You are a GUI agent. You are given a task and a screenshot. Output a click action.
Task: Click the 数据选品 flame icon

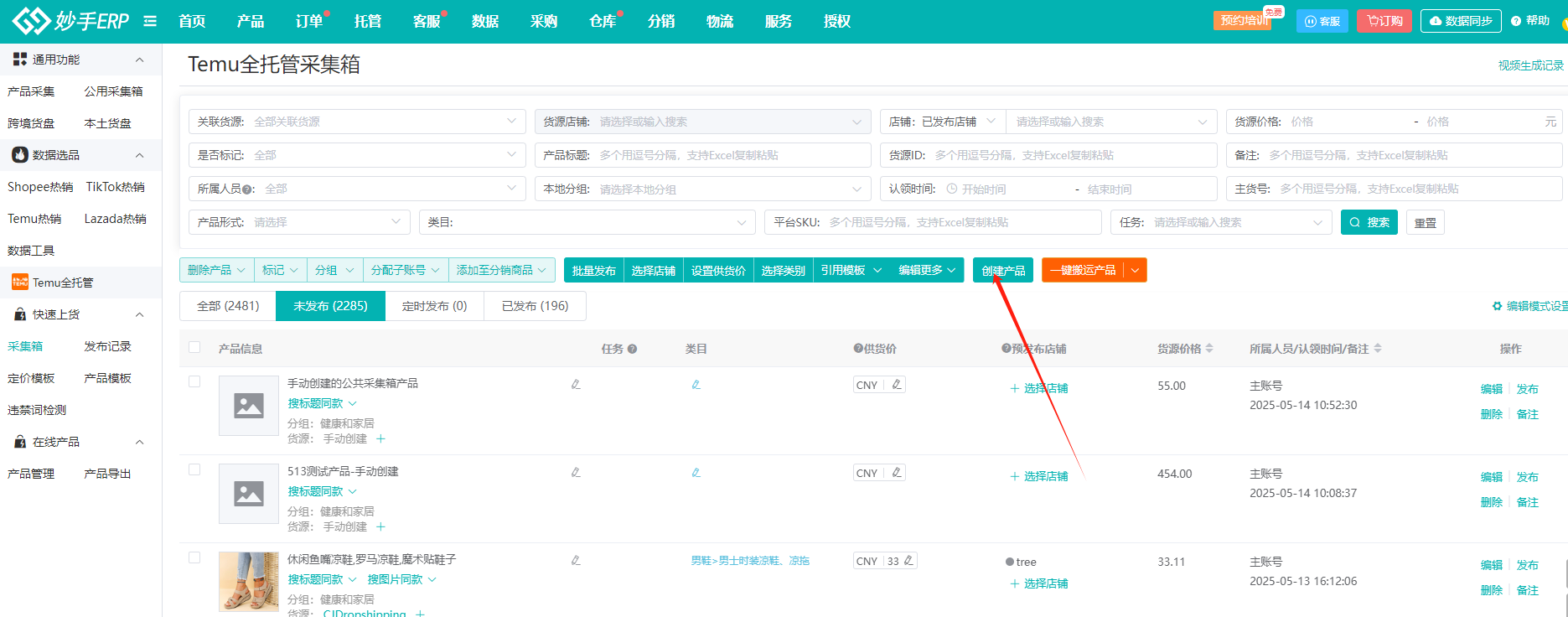[x=20, y=155]
